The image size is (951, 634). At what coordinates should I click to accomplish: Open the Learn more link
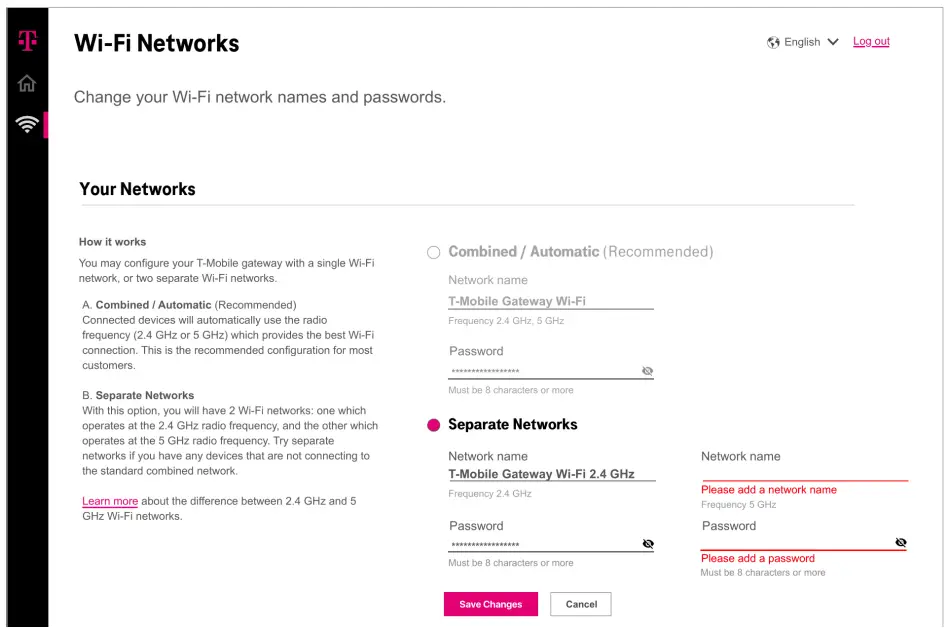coord(109,501)
